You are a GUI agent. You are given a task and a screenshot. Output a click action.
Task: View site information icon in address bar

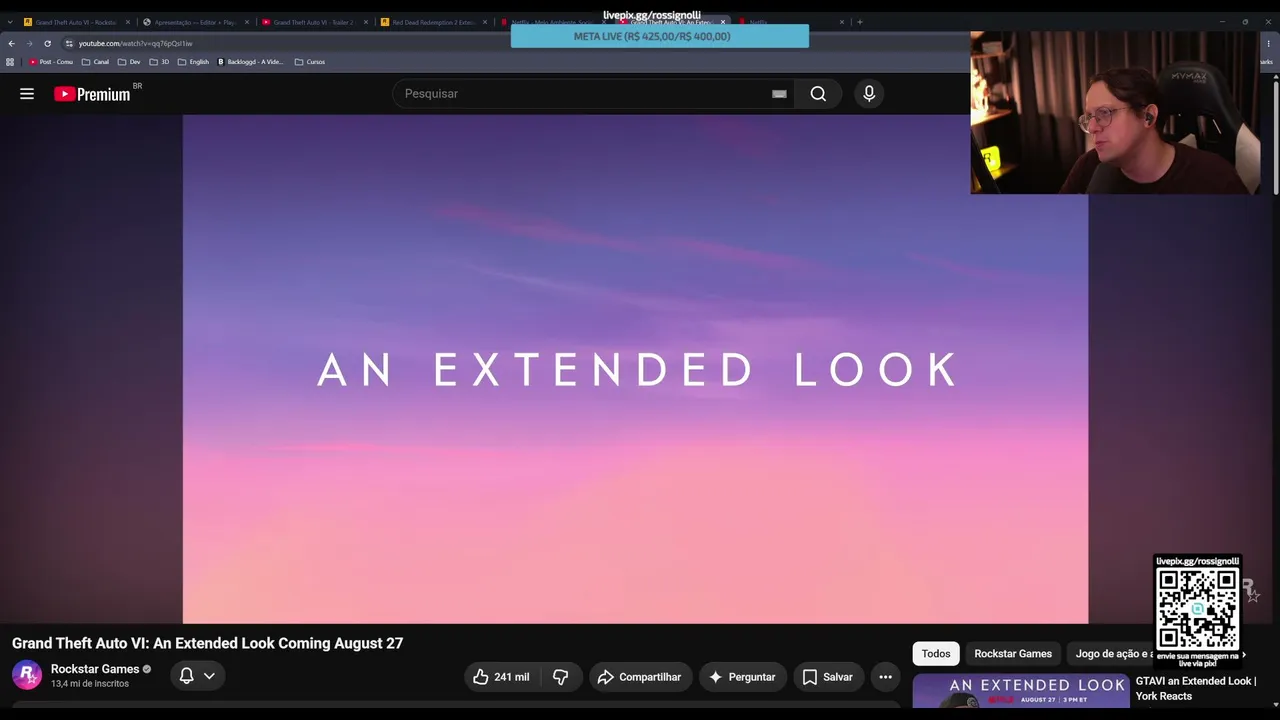point(69,43)
